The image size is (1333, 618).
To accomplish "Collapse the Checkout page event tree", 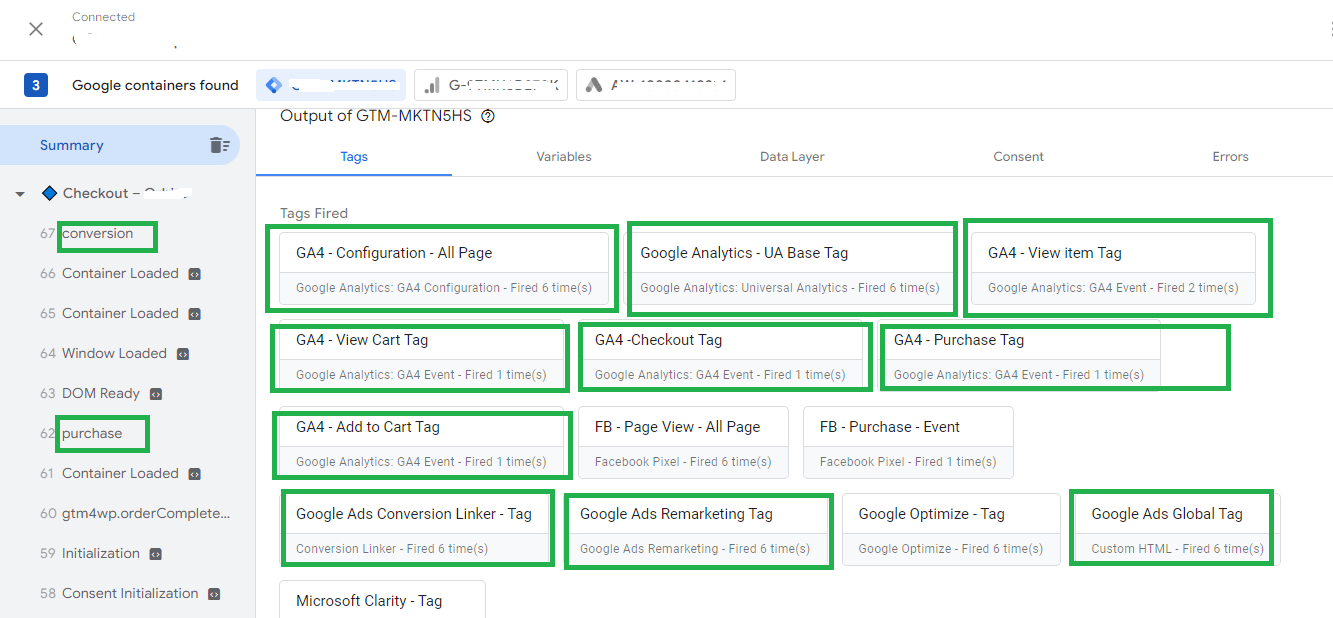I will click(x=20, y=194).
